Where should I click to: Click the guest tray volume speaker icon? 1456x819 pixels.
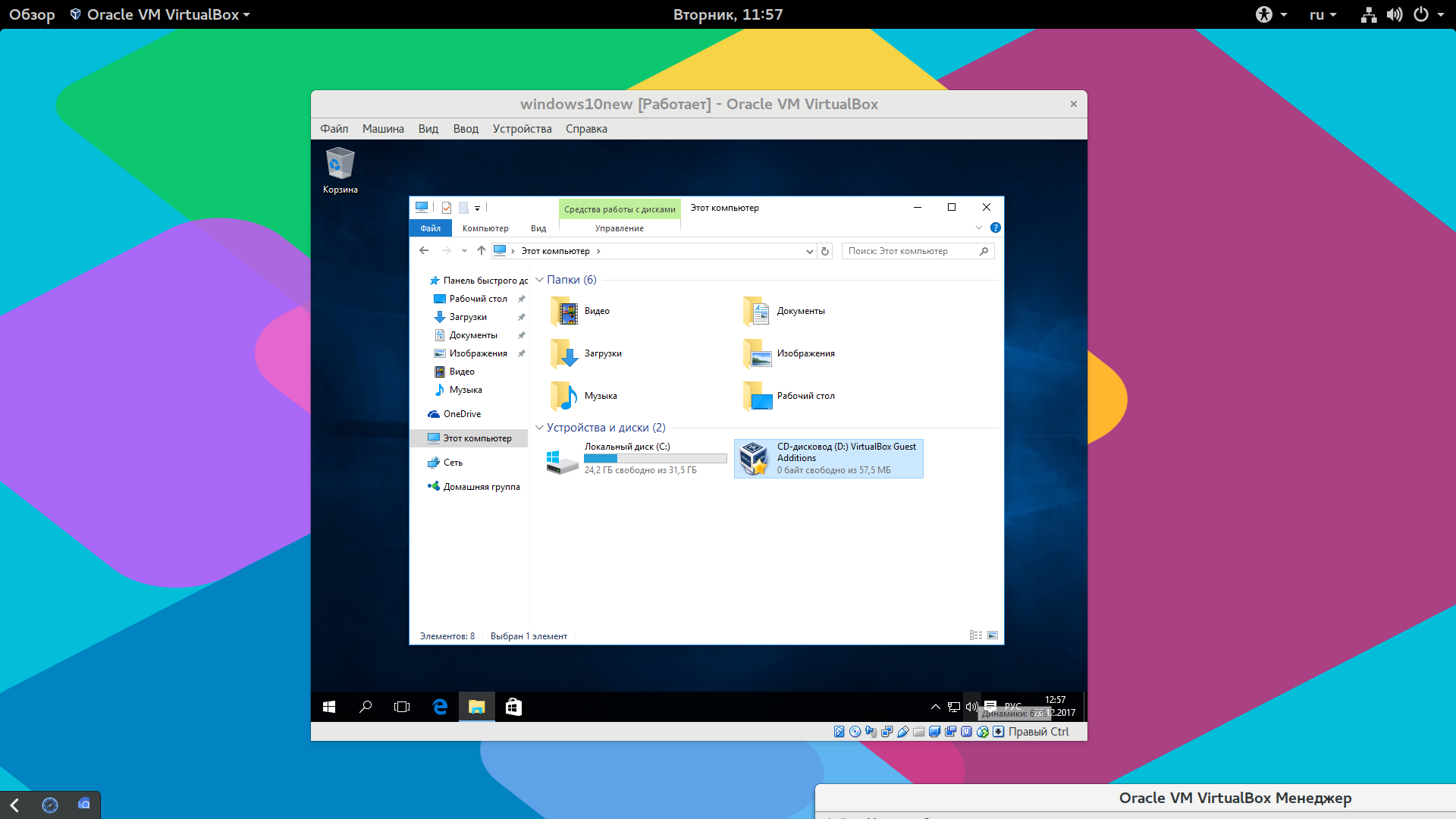(x=971, y=707)
